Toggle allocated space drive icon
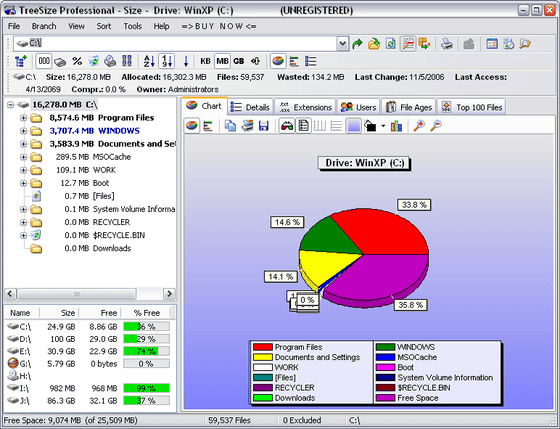560x429 pixels. (60, 61)
